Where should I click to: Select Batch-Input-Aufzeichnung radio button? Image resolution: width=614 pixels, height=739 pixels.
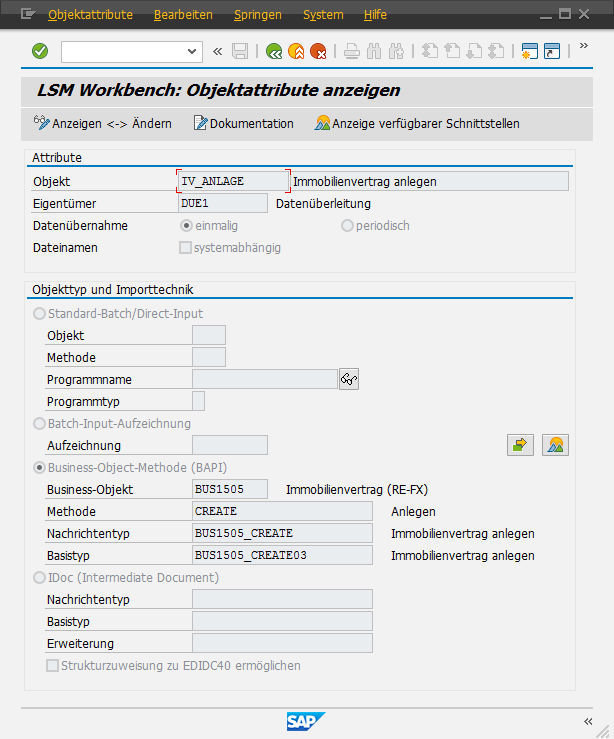click(39, 423)
